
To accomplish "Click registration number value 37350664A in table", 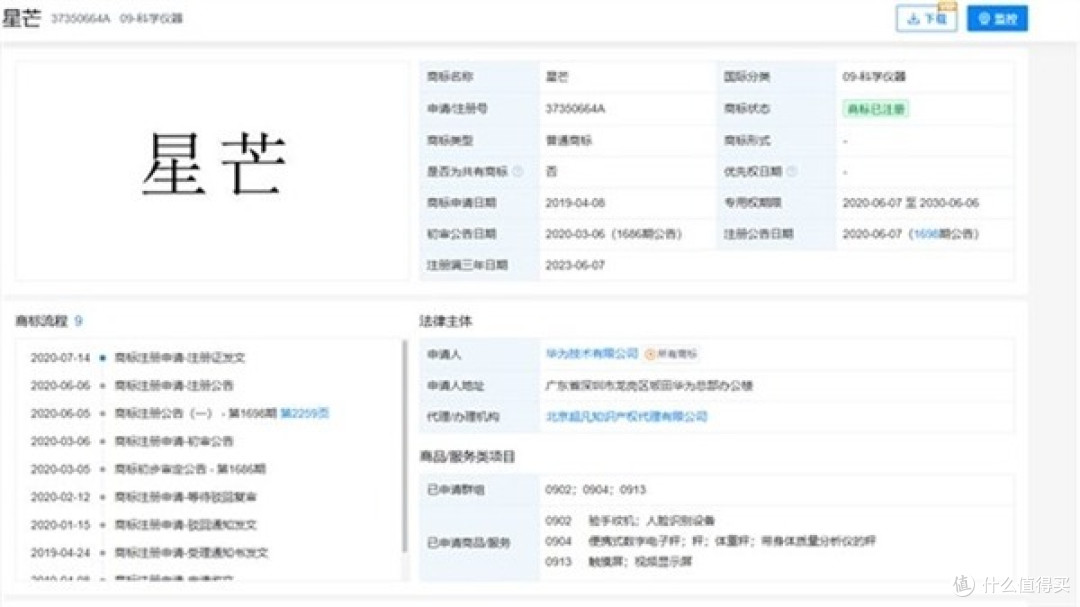I will pyautogui.click(x=575, y=109).
